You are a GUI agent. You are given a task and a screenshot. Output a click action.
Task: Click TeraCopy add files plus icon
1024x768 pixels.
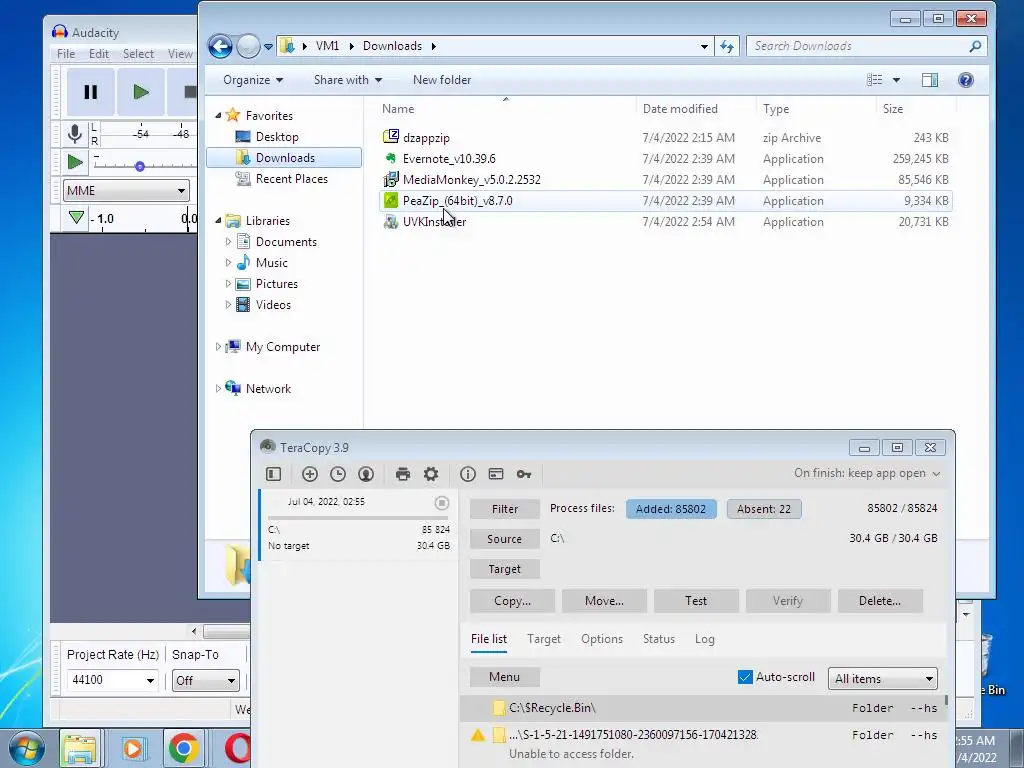(310, 474)
